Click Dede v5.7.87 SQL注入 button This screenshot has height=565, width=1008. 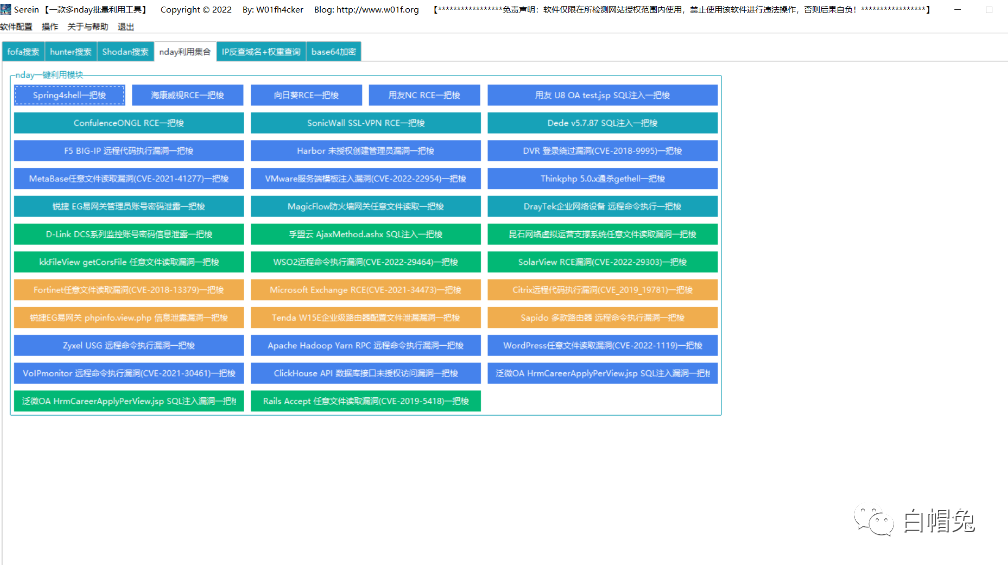pyautogui.click(x=602, y=123)
